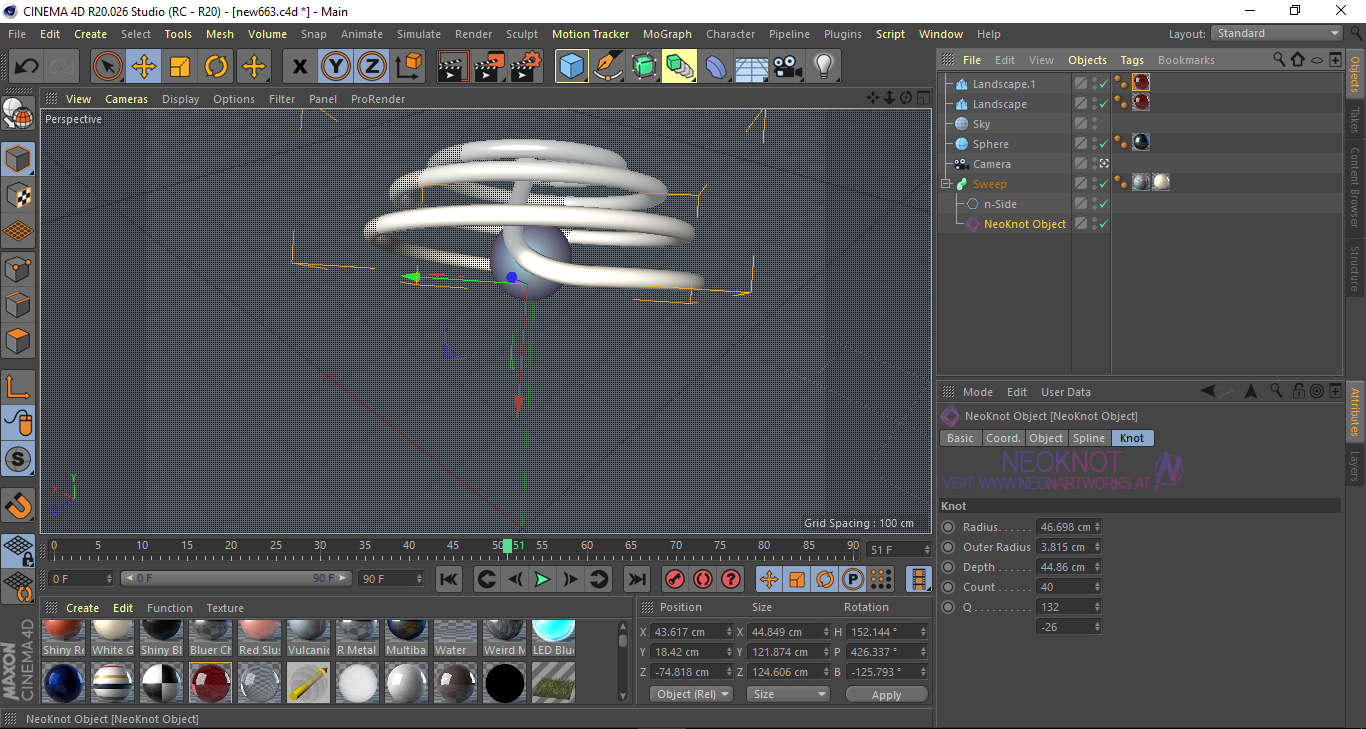Activate the Scale tool
The width and height of the screenshot is (1366, 729).
click(x=180, y=67)
